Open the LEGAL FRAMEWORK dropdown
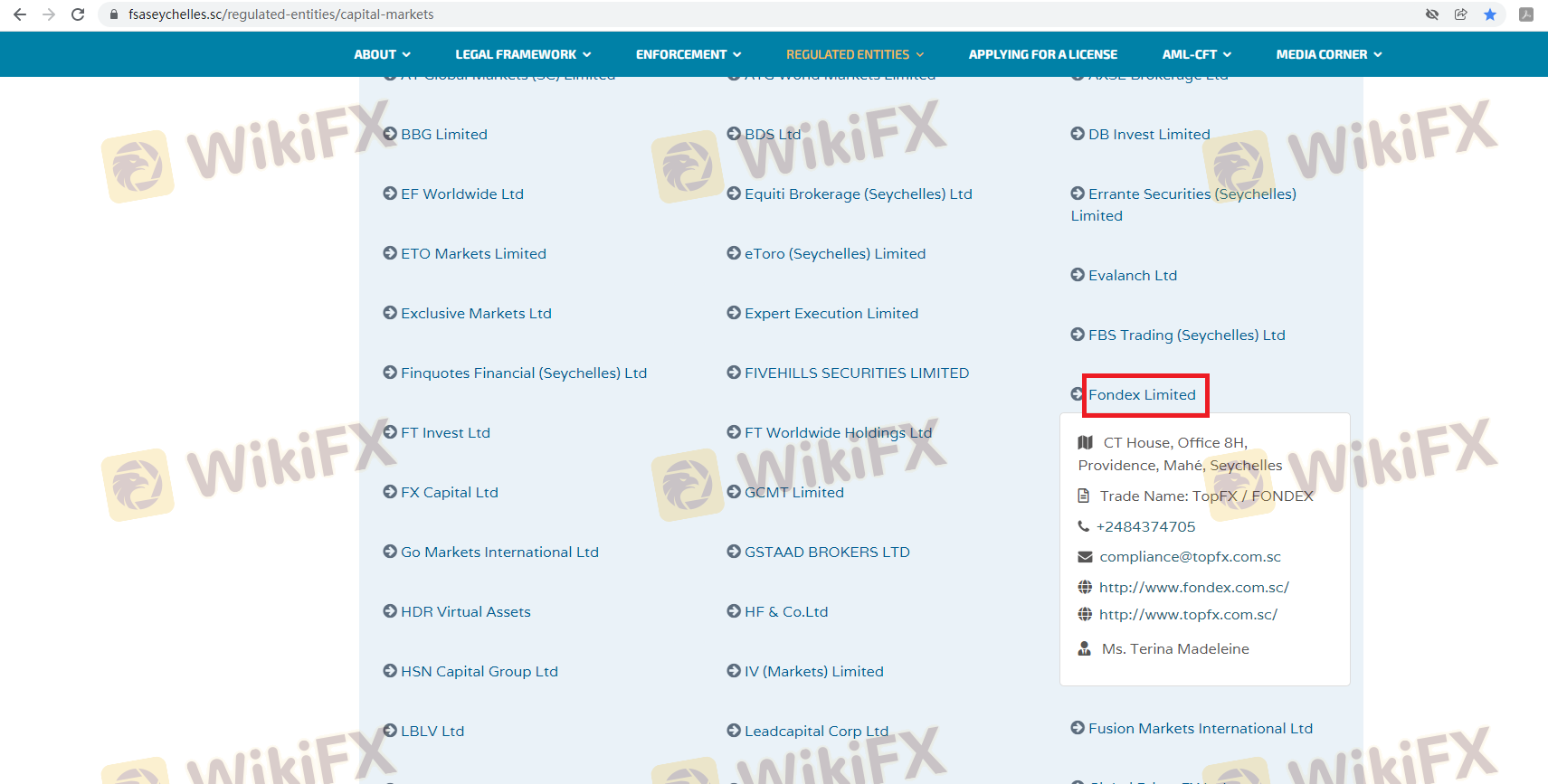This screenshot has width=1548, height=784. point(523,54)
